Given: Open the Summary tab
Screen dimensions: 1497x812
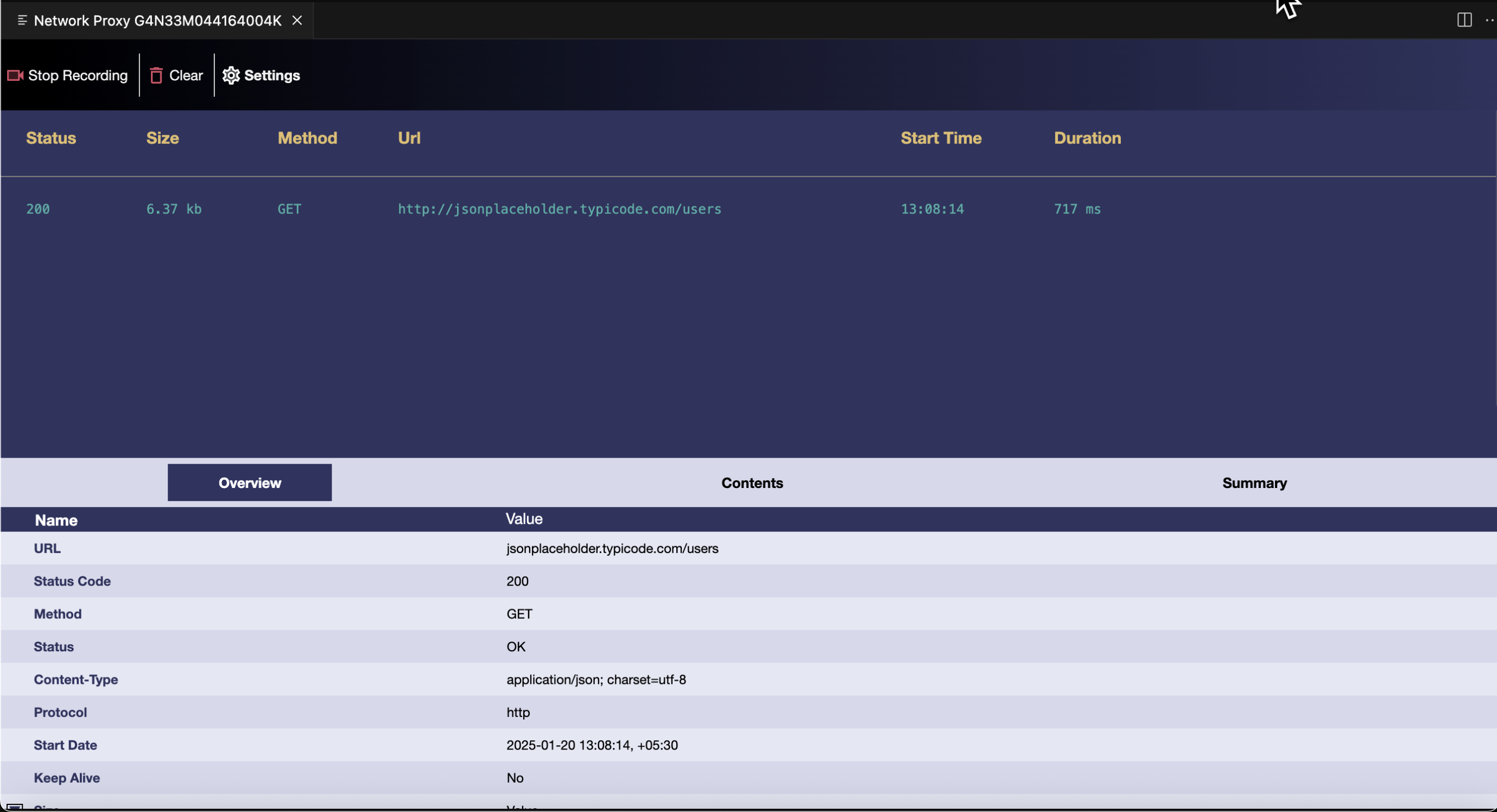Looking at the screenshot, I should (1254, 483).
